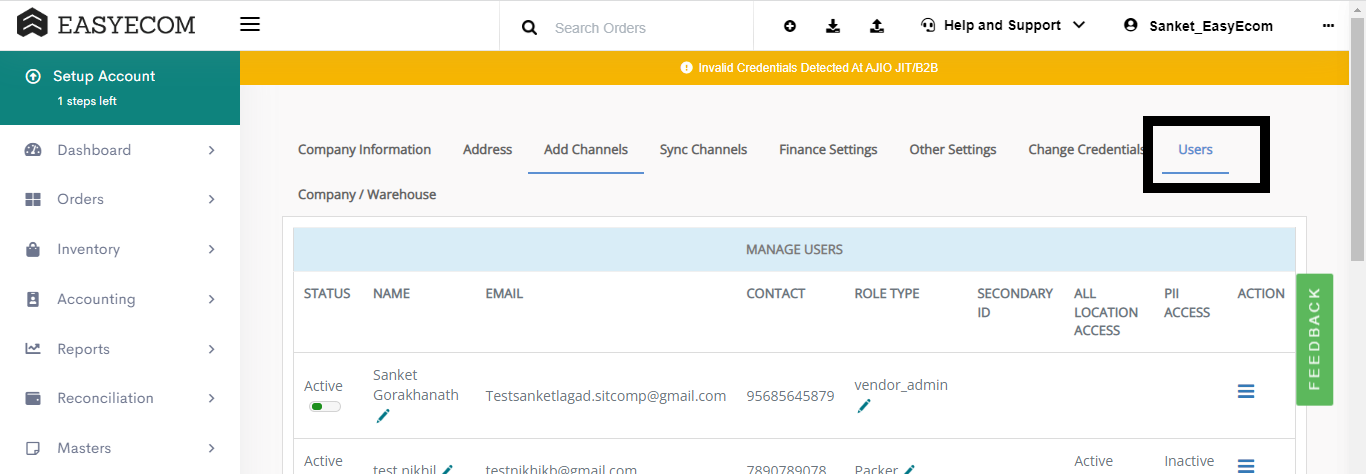Open Setup Account steps

(x=120, y=88)
